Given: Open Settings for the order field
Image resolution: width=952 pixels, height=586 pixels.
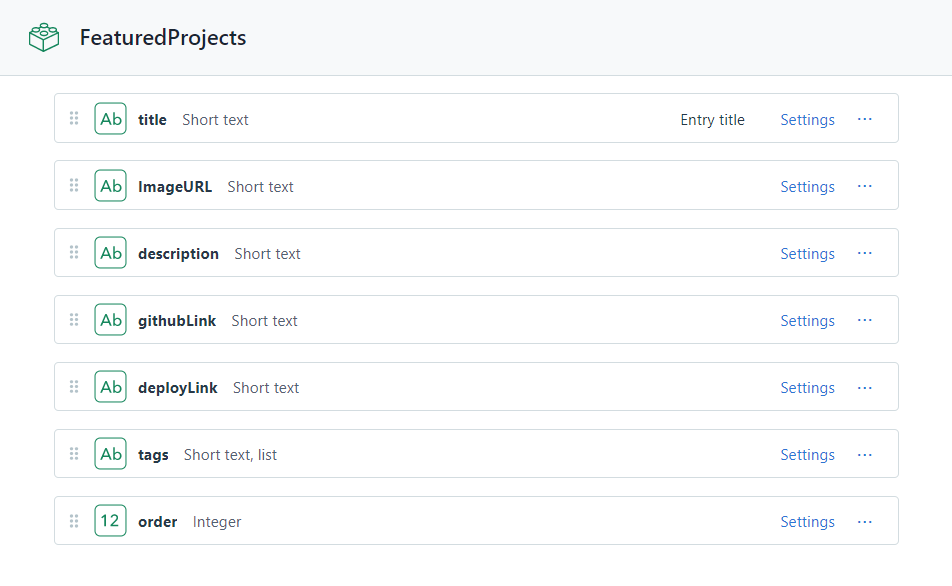Looking at the screenshot, I should 807,522.
